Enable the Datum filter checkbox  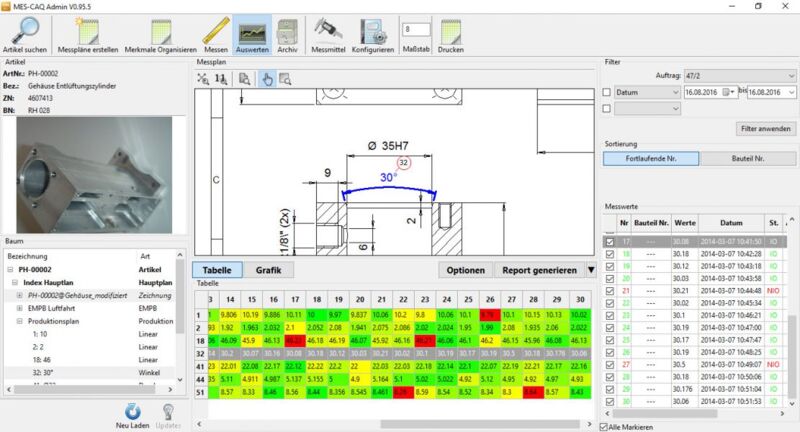tap(607, 92)
